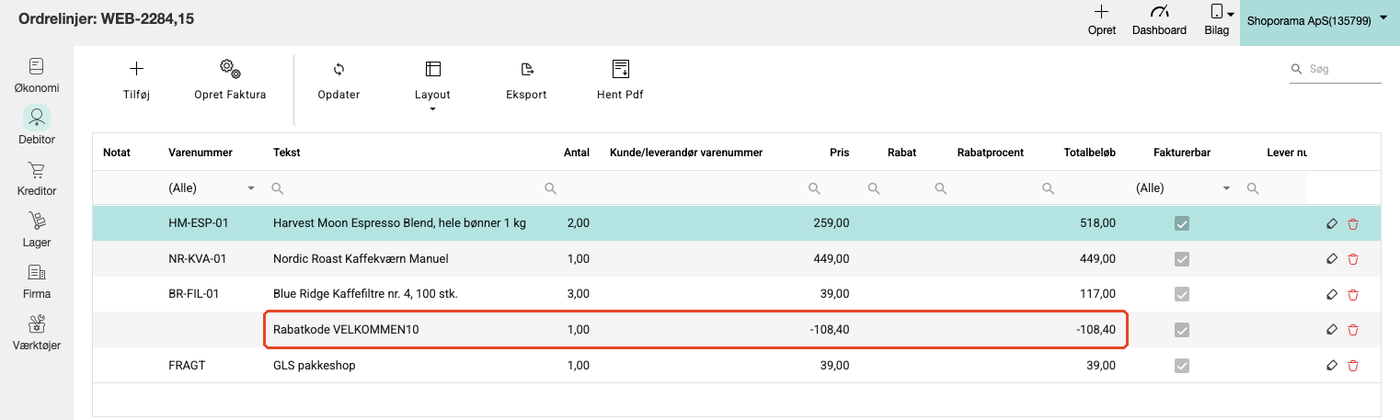Sort by the Totalbeløb column header
The height and width of the screenshot is (420, 1400).
point(1090,152)
